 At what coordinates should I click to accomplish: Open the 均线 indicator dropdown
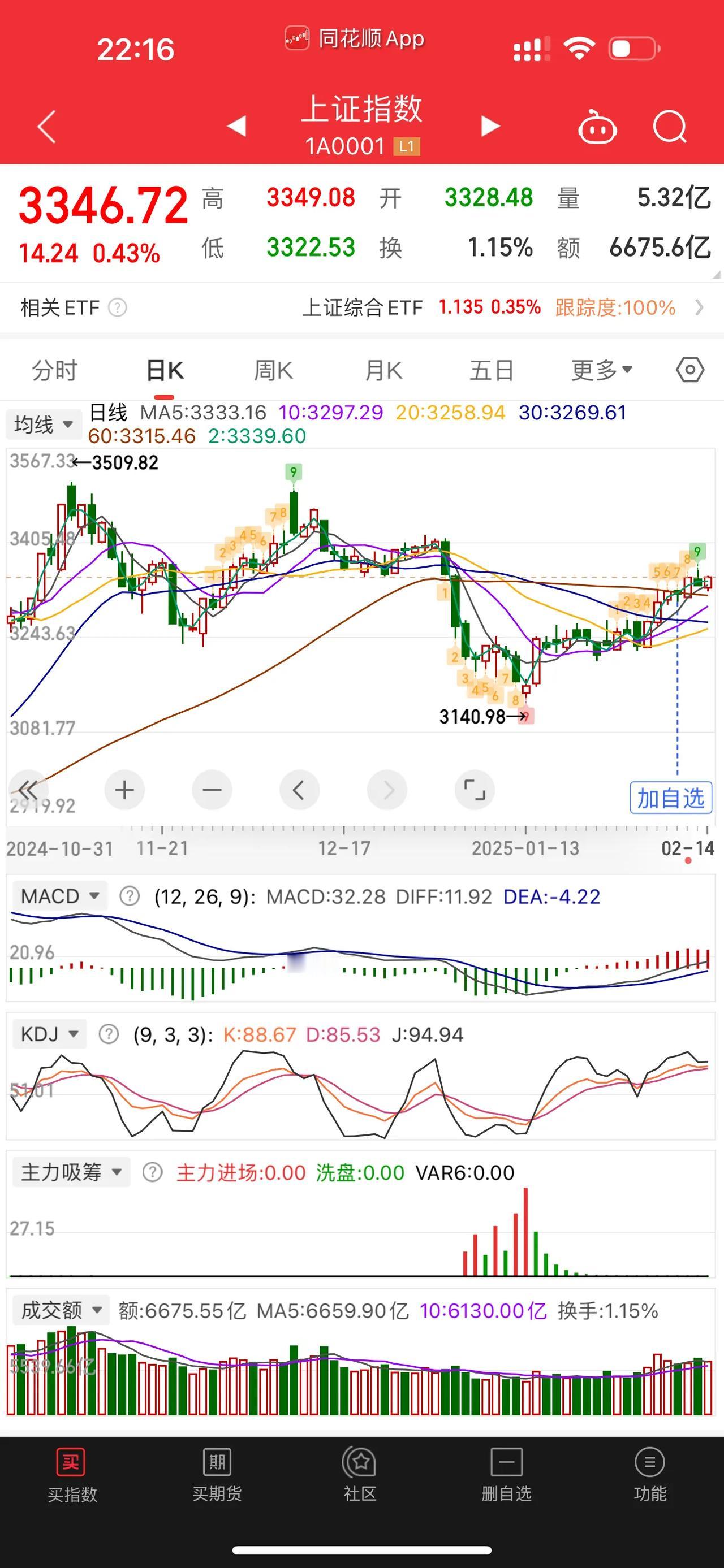43,425
